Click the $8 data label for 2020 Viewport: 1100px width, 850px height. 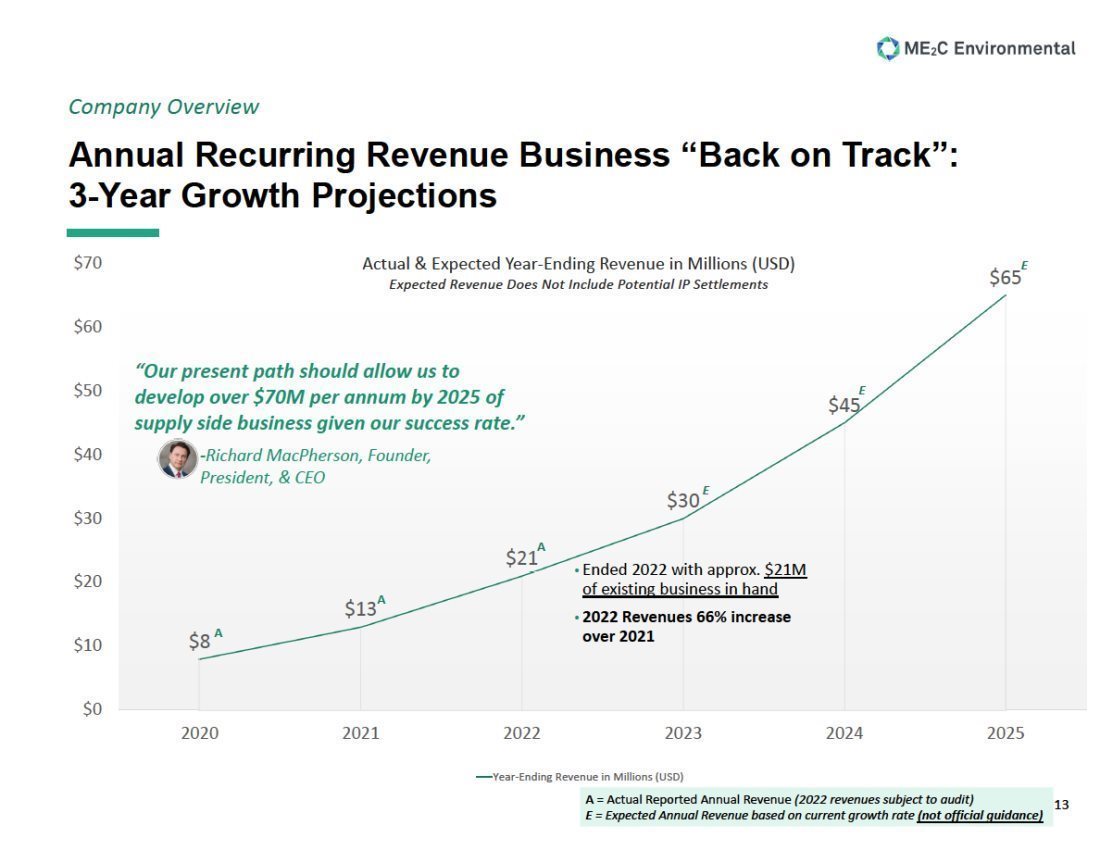[200, 641]
